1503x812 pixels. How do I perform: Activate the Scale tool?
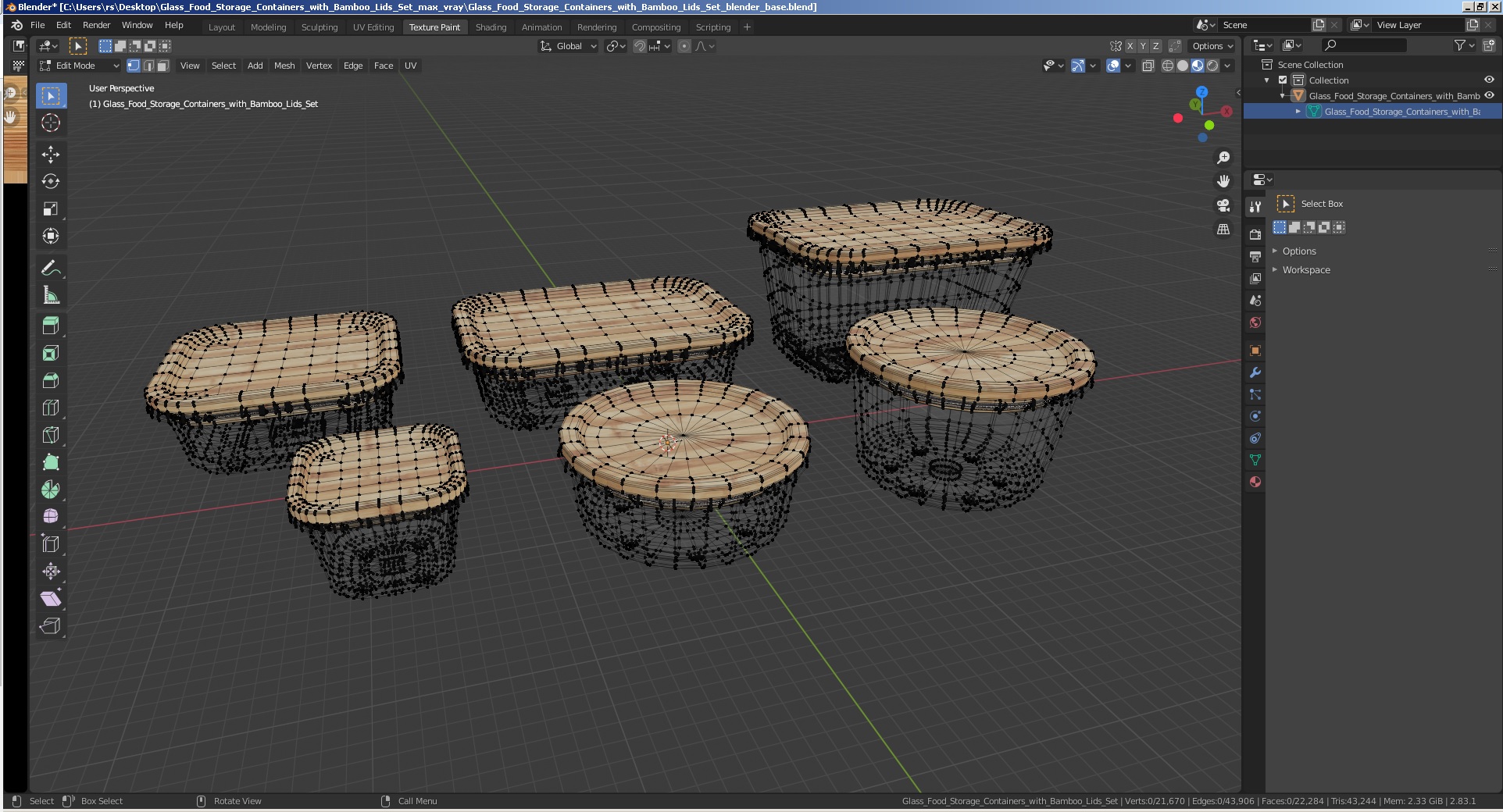[x=51, y=209]
